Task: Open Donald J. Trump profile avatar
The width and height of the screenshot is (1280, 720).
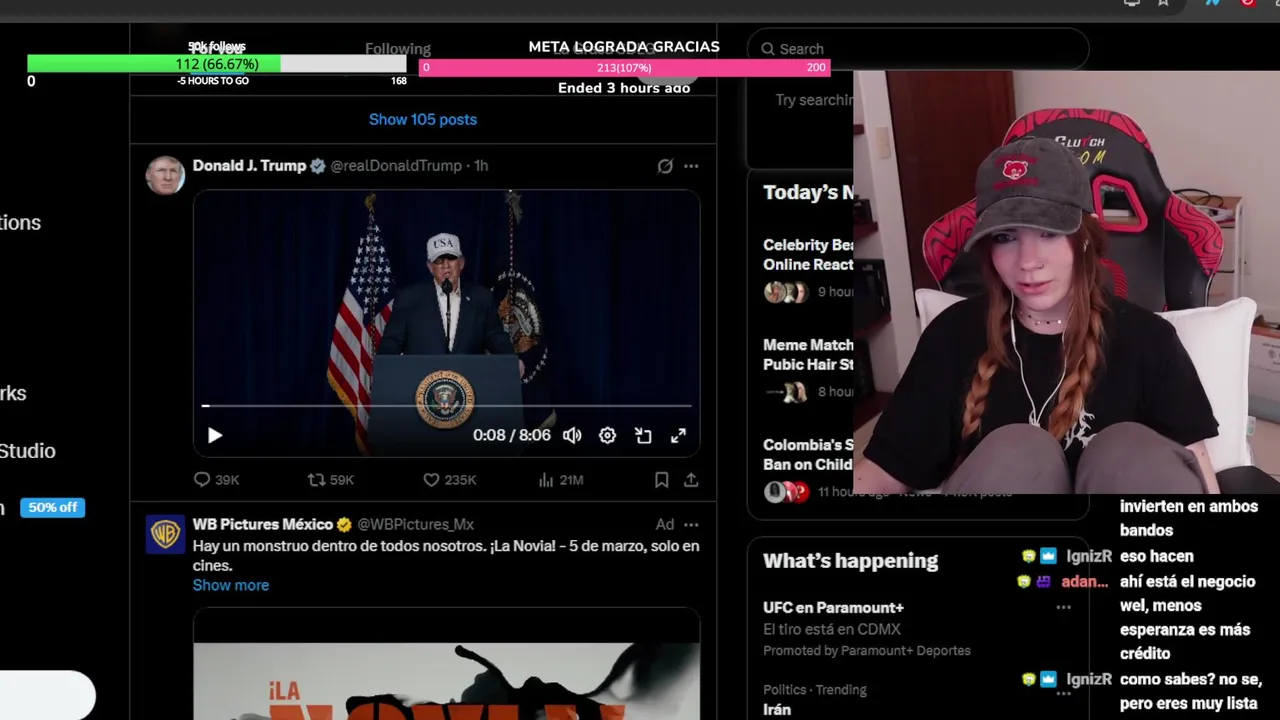Action: [x=165, y=175]
